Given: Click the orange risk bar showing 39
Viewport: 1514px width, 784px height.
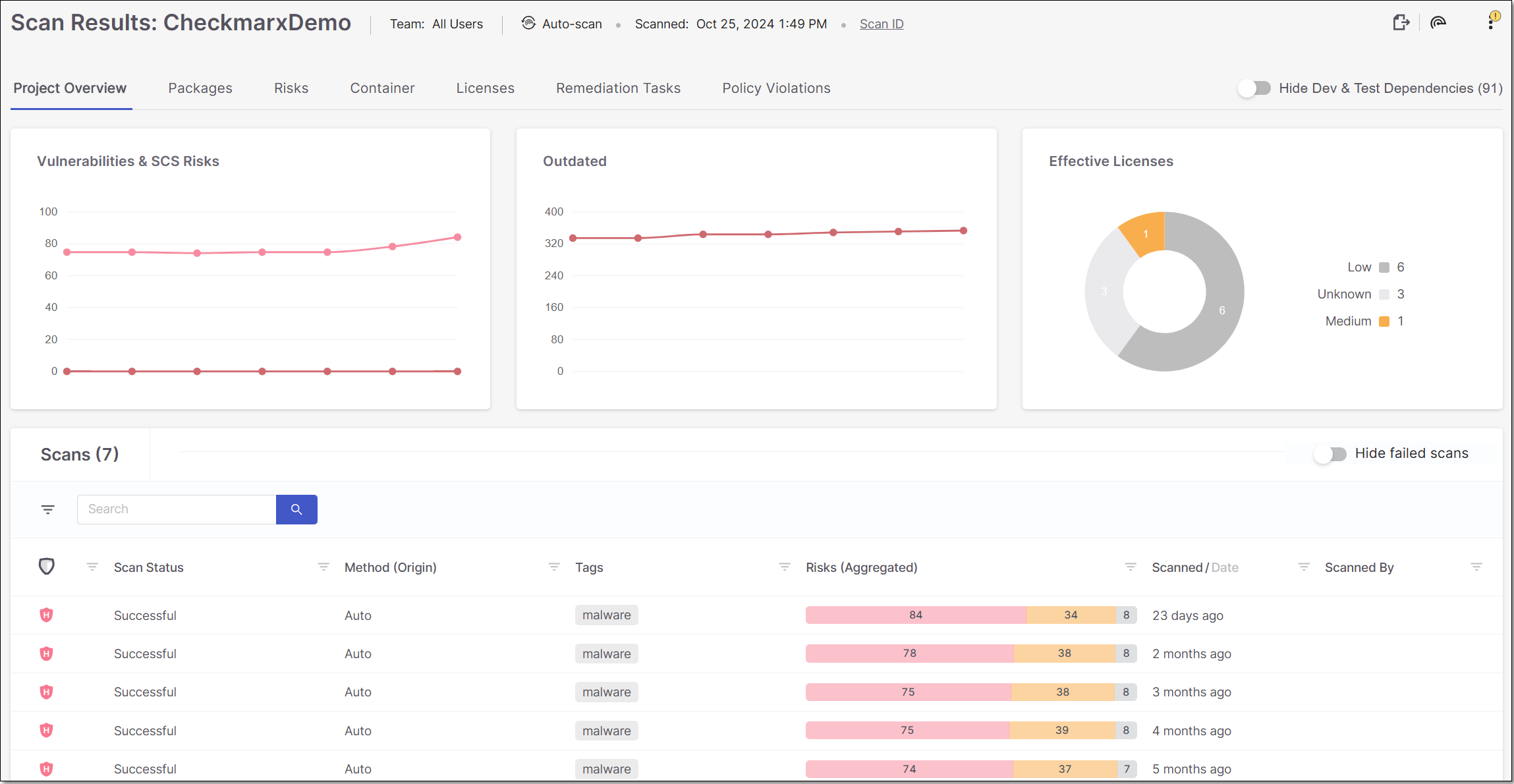Looking at the screenshot, I should 1062,730.
